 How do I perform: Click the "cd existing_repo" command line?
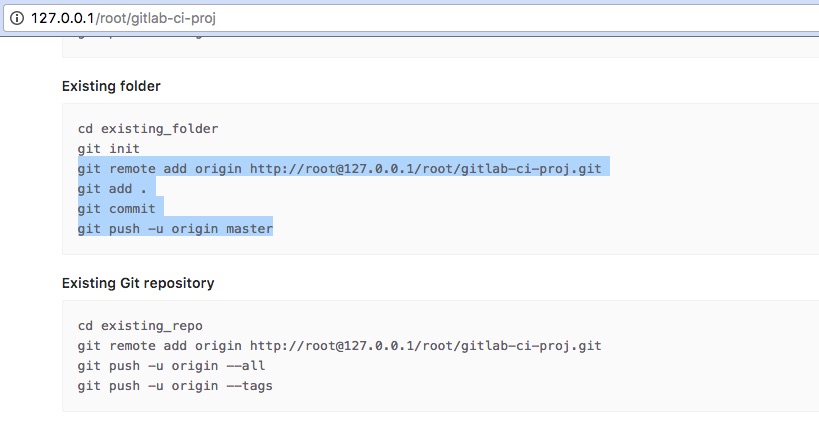pos(140,326)
